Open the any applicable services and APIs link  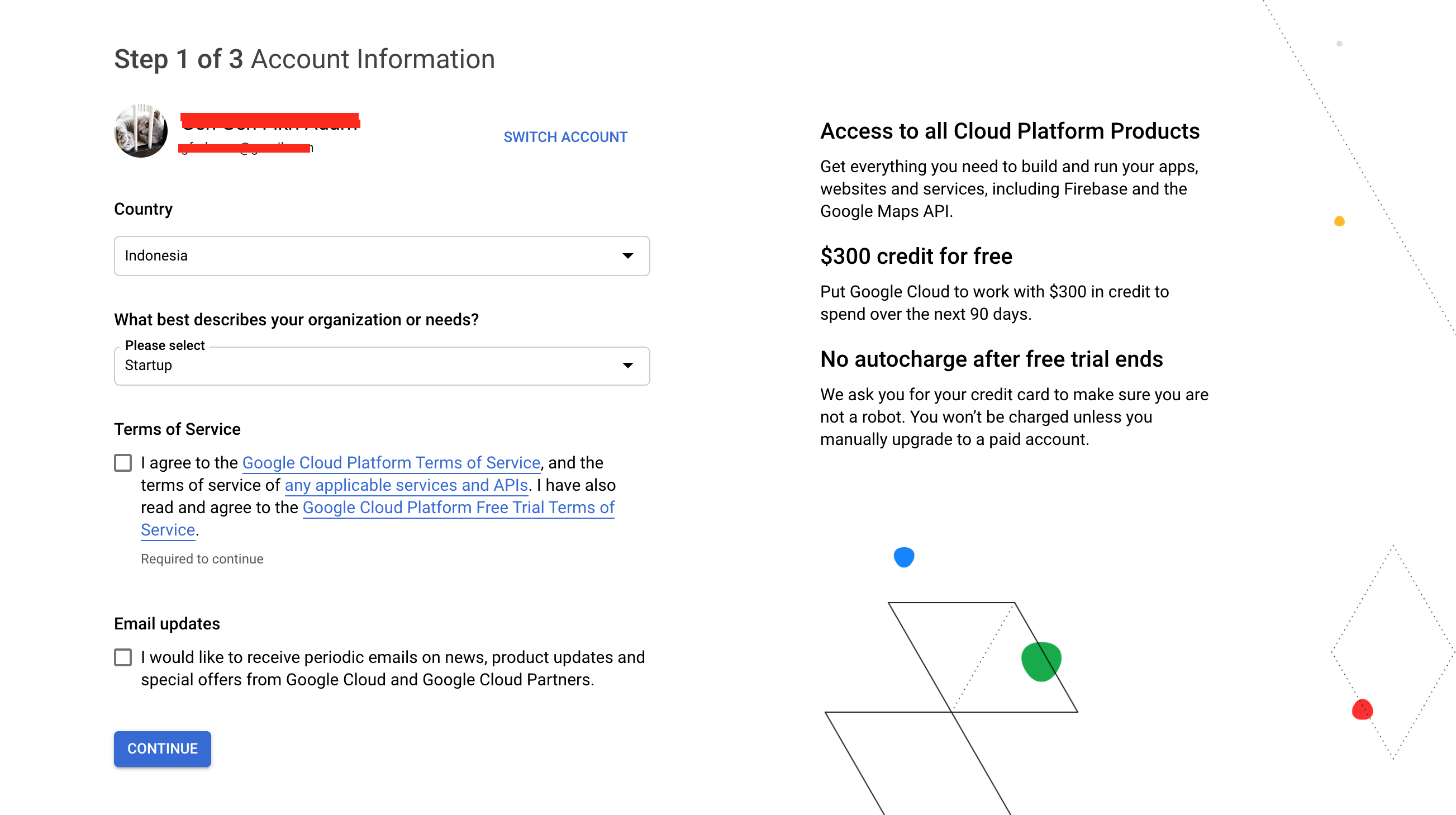[406, 485]
